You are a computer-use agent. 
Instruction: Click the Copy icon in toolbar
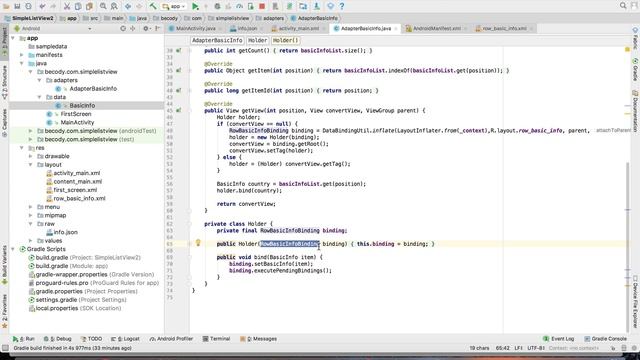(78, 6)
